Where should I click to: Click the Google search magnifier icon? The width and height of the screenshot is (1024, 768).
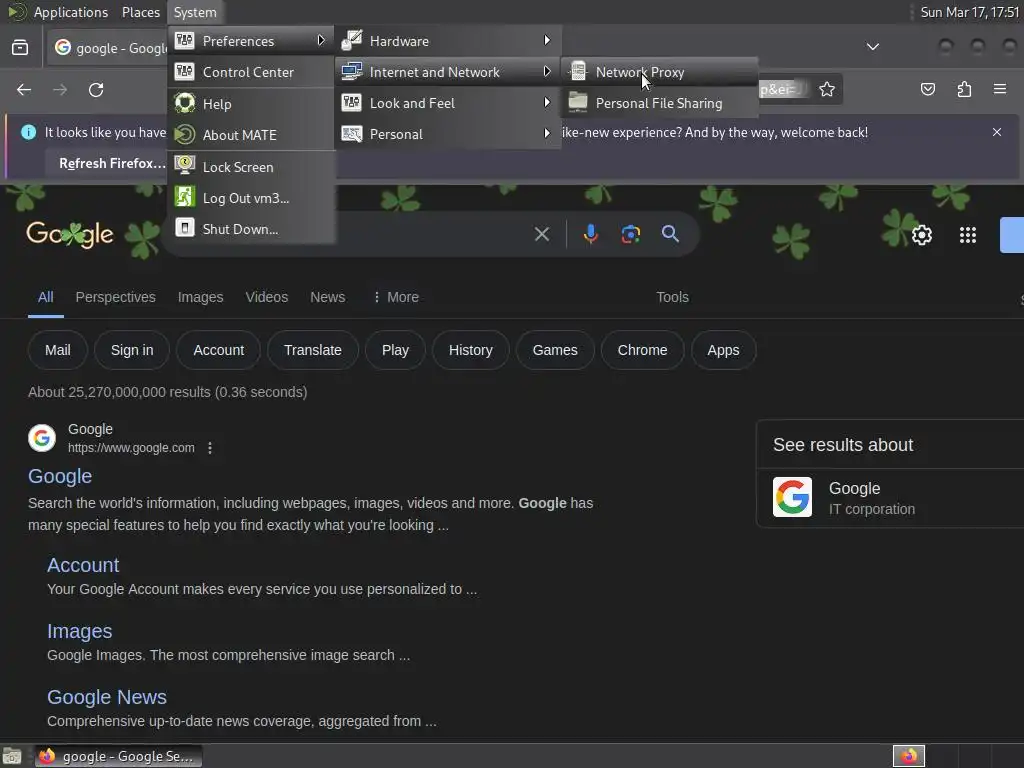[x=670, y=234]
